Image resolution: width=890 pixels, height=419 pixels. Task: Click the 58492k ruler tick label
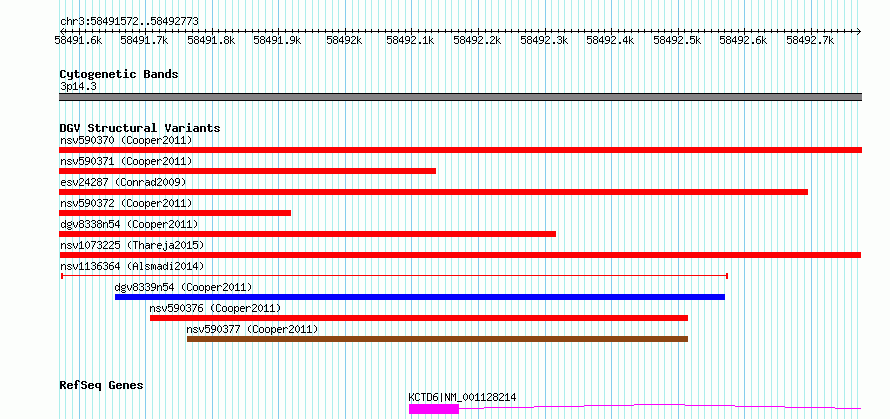[345, 40]
